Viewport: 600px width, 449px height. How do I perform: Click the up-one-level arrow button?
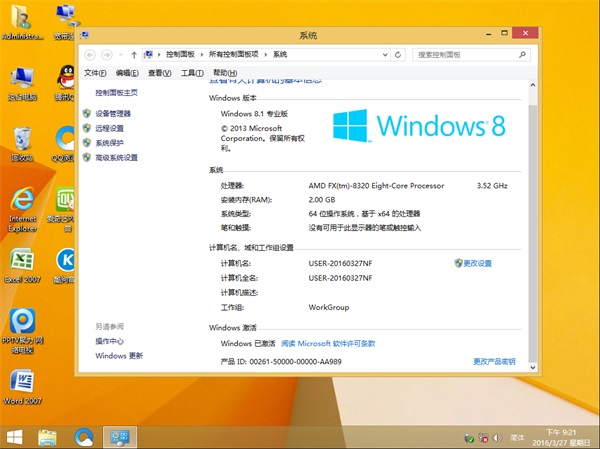point(134,54)
